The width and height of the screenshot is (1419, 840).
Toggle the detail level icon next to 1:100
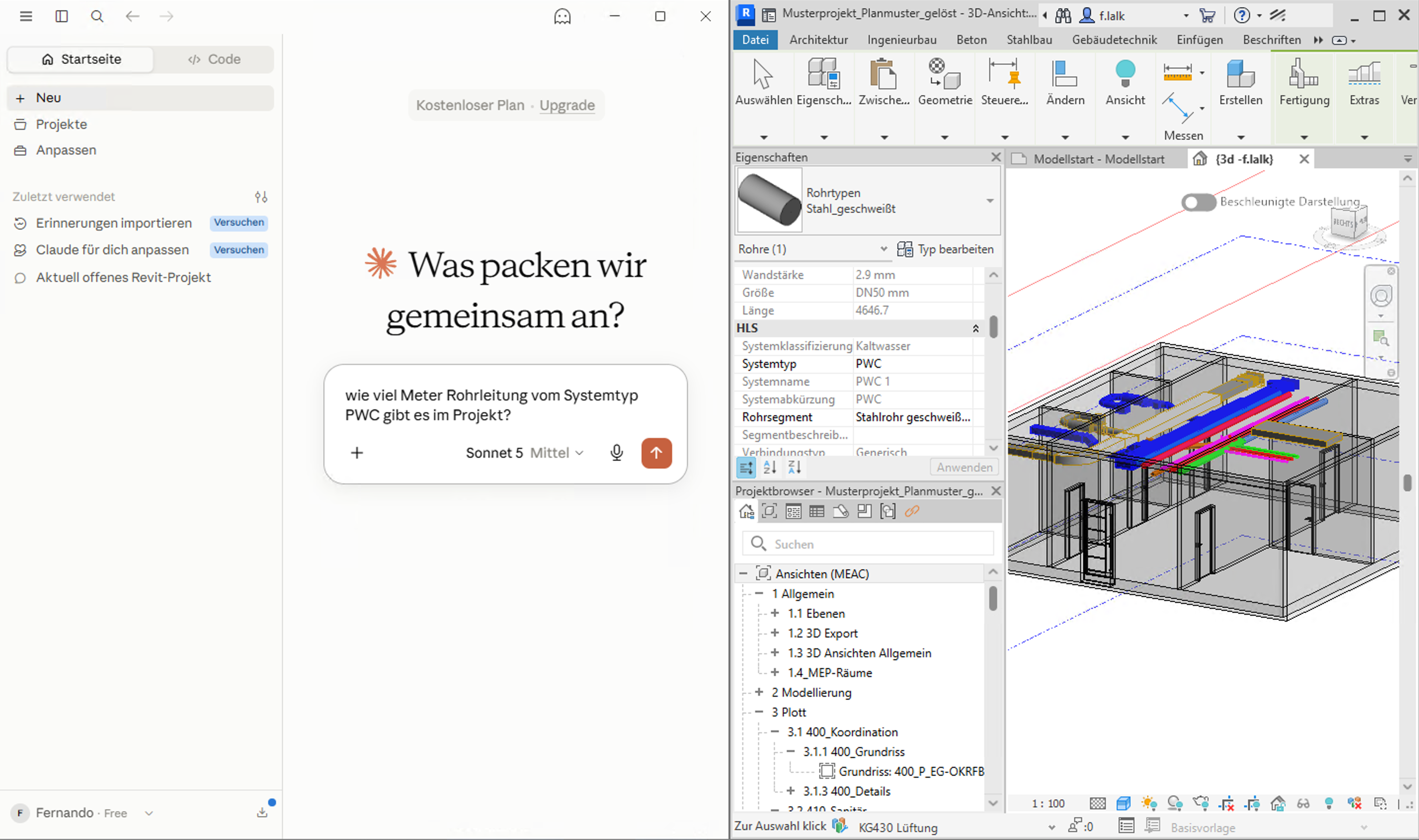tap(1097, 804)
